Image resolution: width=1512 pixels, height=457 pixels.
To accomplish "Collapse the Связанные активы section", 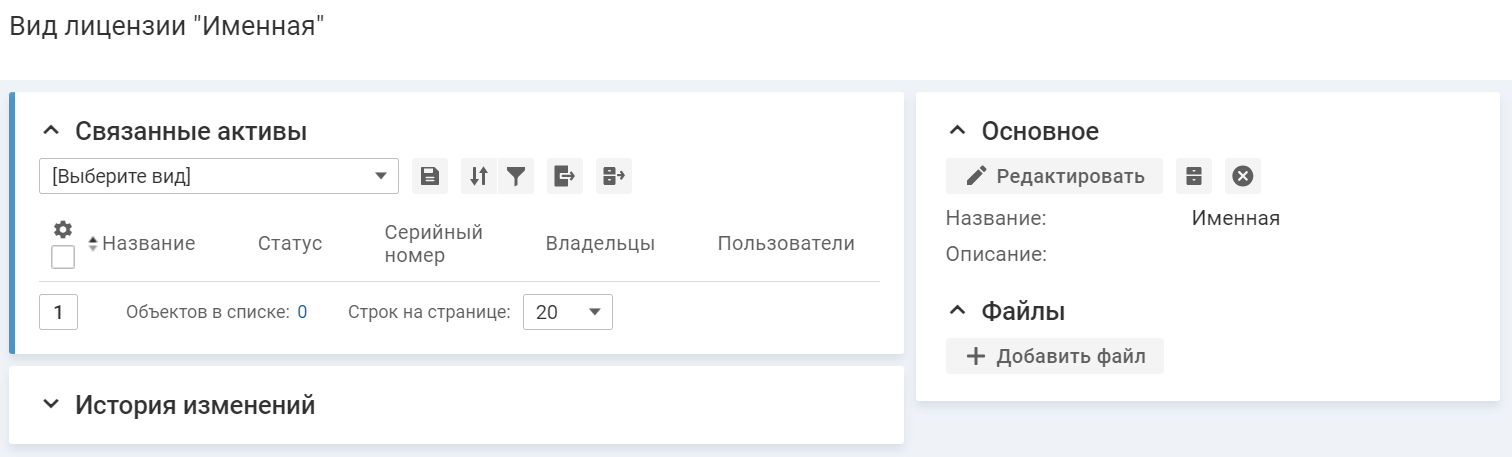I will click(x=52, y=131).
